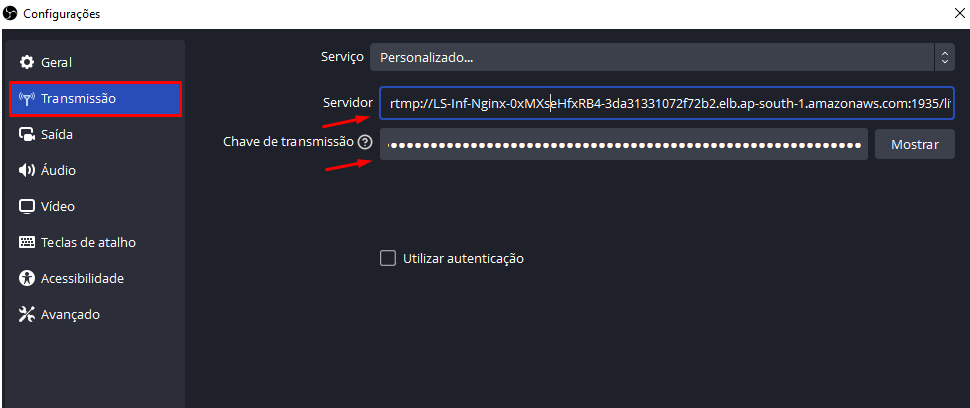Viewport: 970px width, 408px height.
Task: Click the Saída output icon
Action: click(x=27, y=134)
